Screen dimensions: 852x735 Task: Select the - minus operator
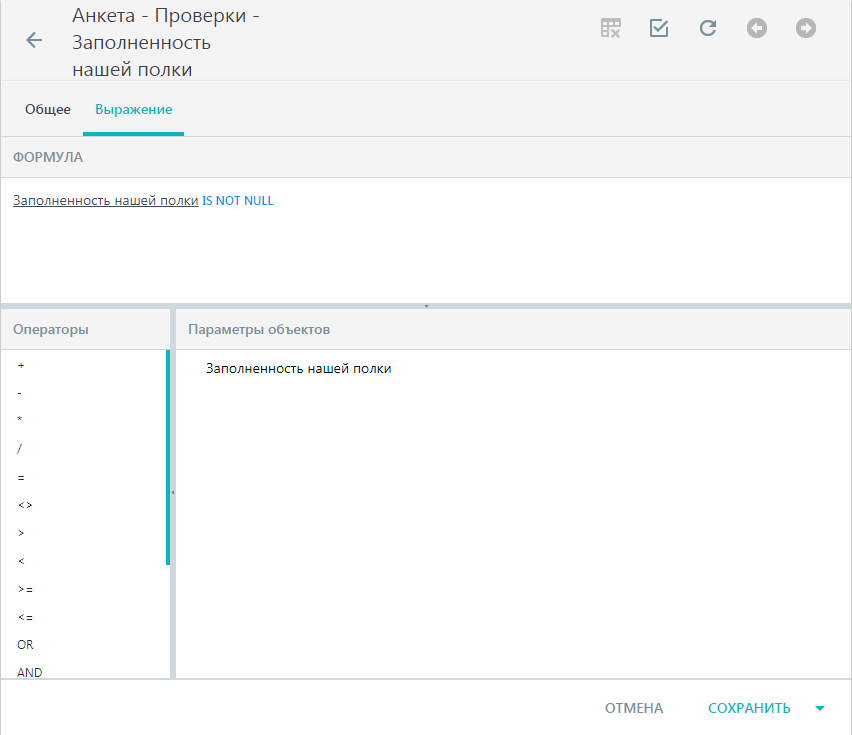point(20,393)
